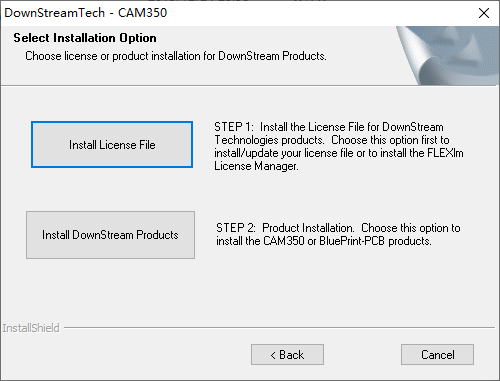Image resolution: width=500 pixels, height=381 pixels.
Task: Click the page-curl banner graphic
Action: 448,55
